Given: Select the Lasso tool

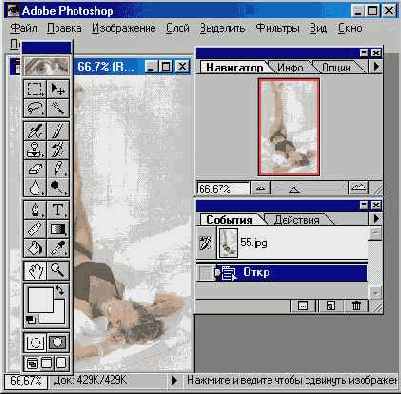Looking at the screenshot, I should pyautogui.click(x=35, y=108).
